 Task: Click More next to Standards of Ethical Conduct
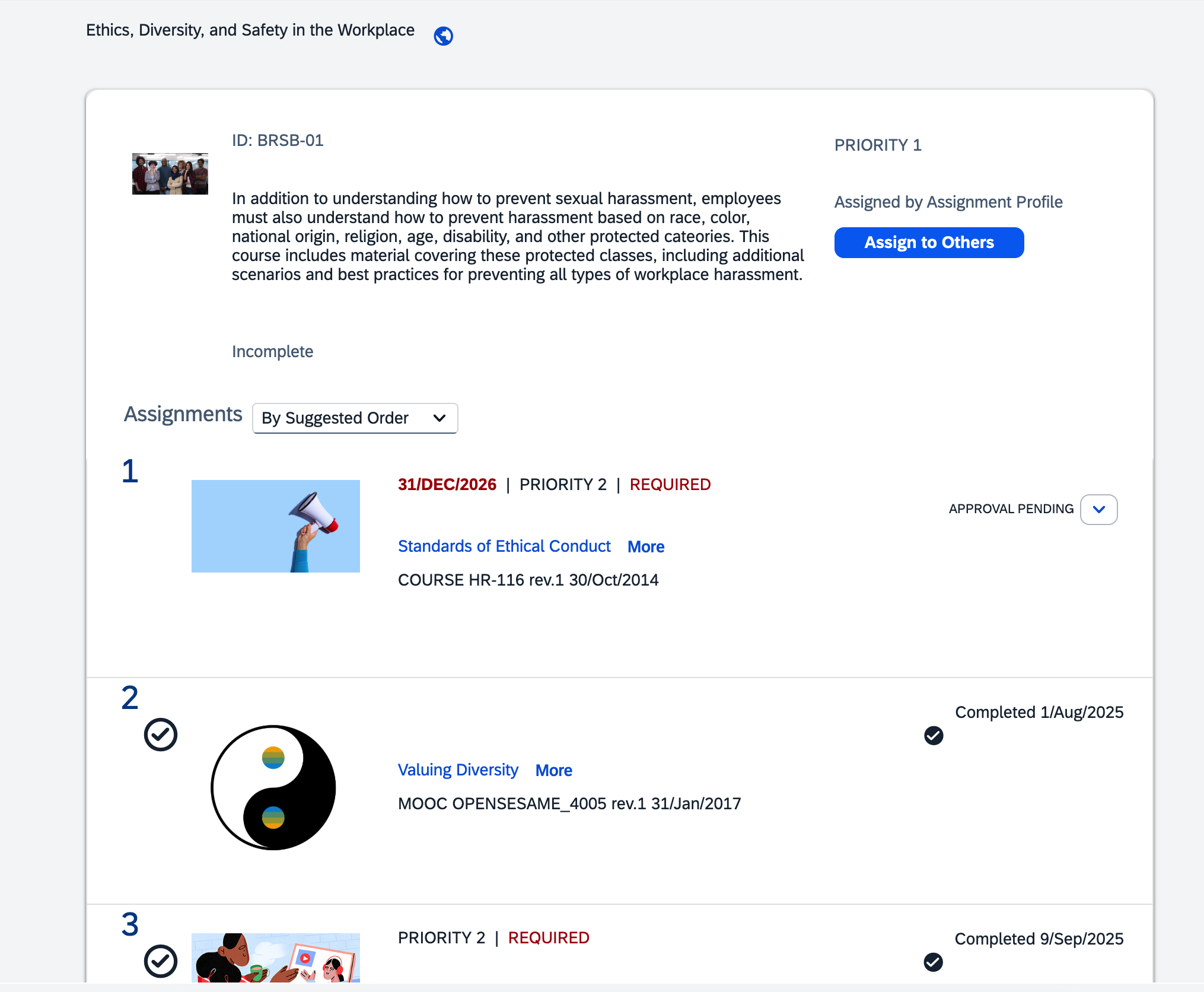coord(646,547)
